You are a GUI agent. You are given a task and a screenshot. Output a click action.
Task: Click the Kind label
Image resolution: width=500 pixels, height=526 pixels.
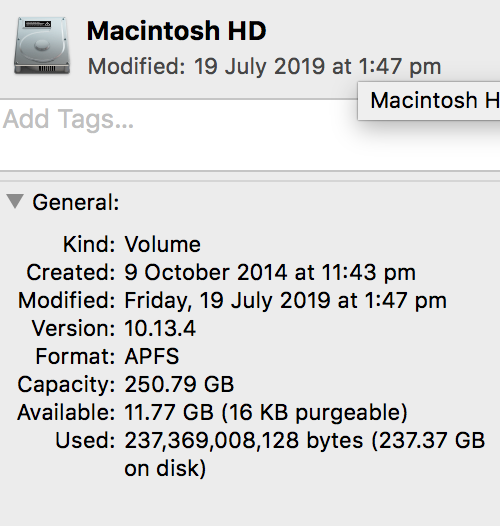pos(89,244)
